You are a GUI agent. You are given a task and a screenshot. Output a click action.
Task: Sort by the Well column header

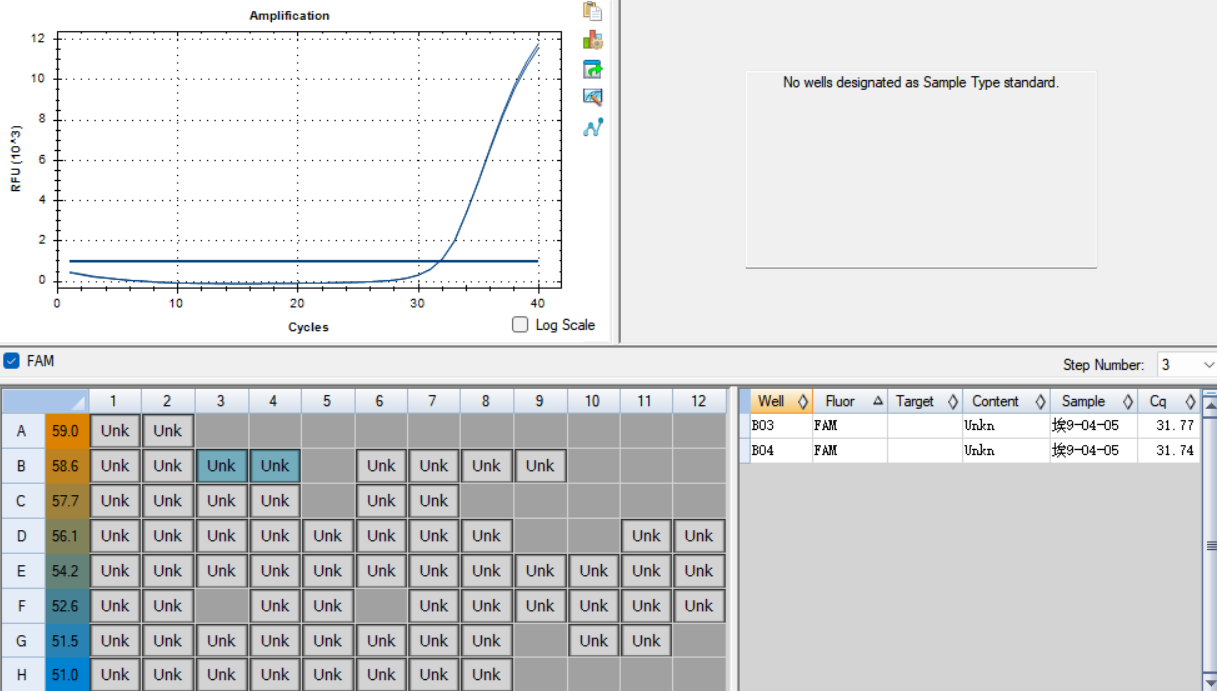coord(782,401)
